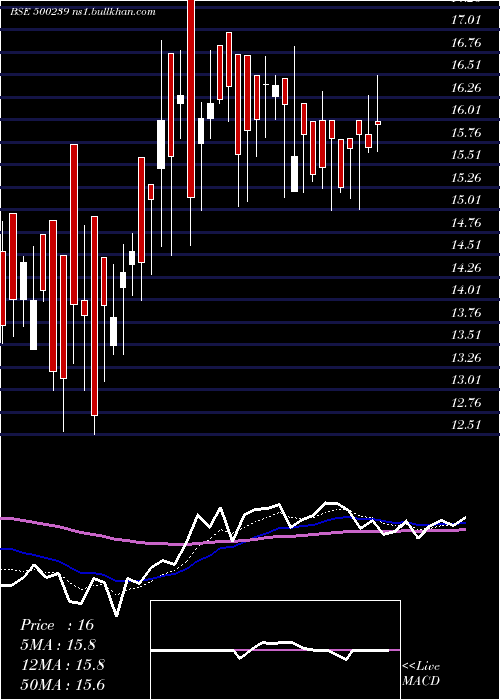Click the 12.76 price axis label
The height and width of the screenshot is (700, 500).
466,403
